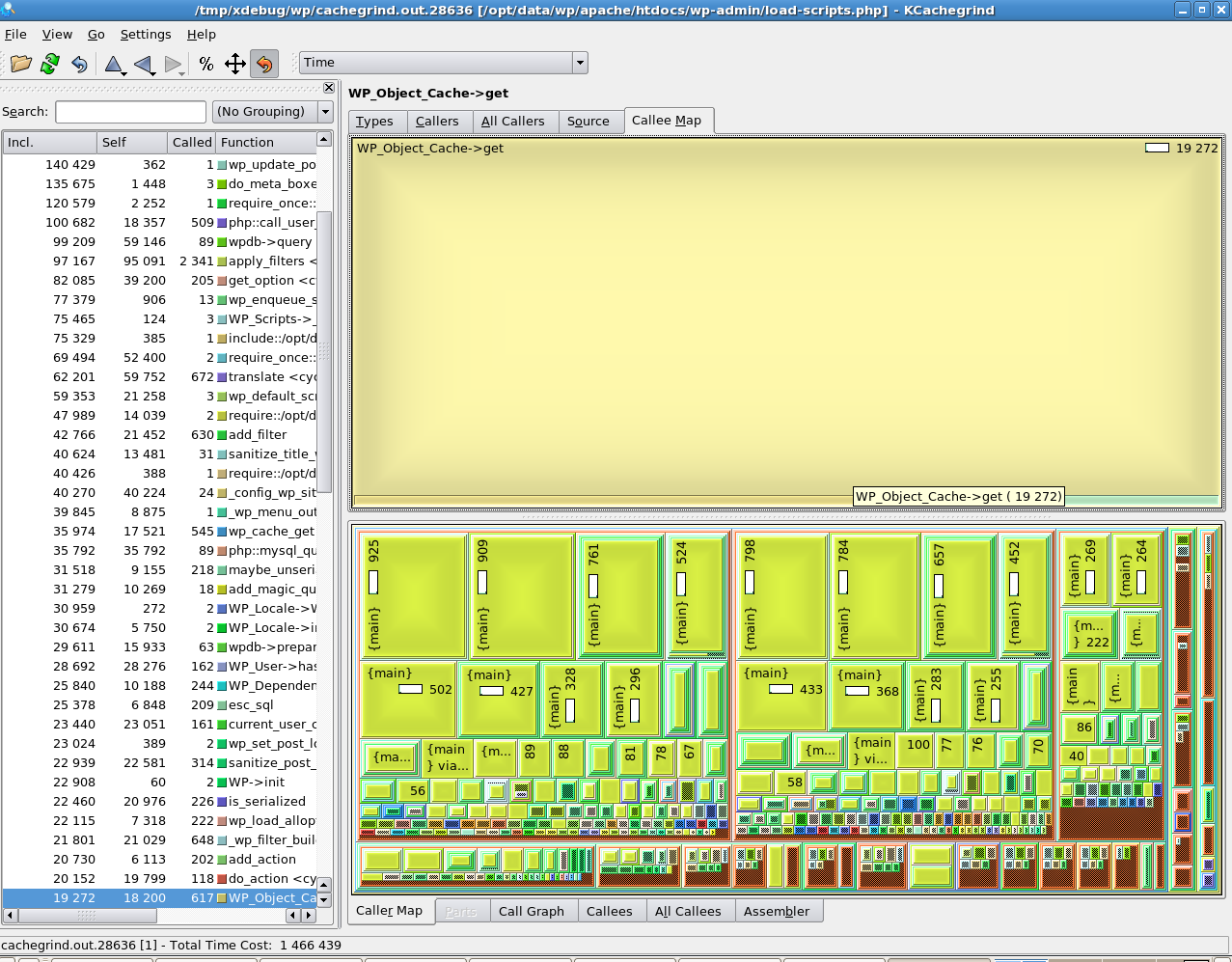Click the Open file folder icon

(21, 64)
